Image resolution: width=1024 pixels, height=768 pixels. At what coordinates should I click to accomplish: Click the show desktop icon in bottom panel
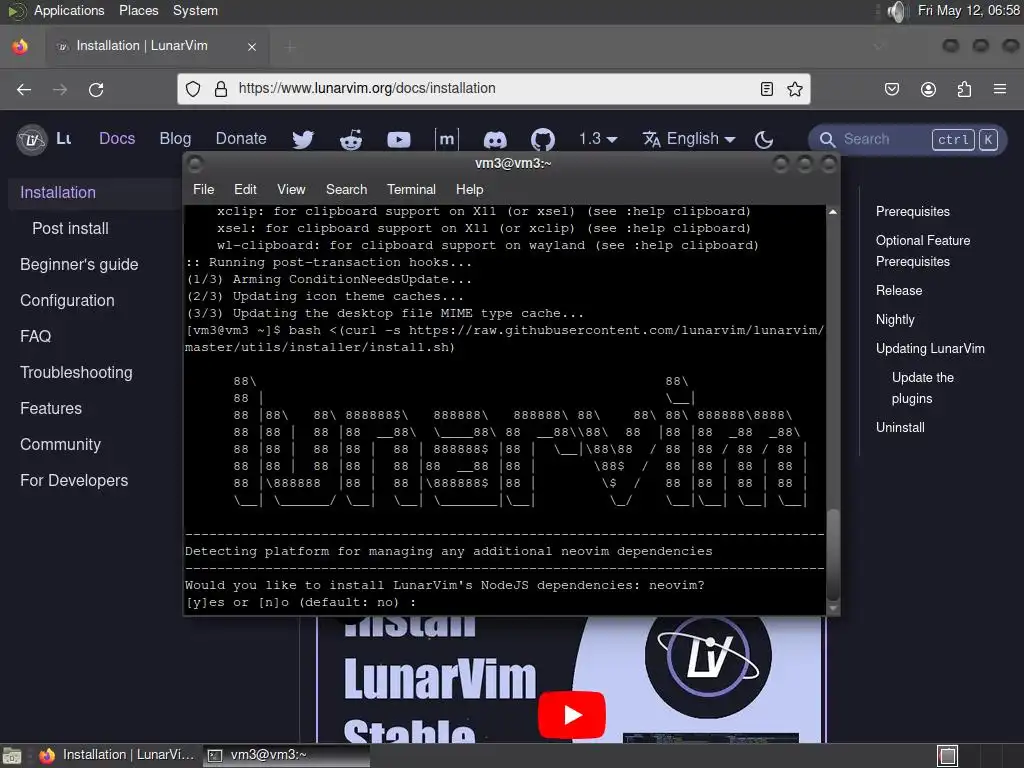[x=11, y=756]
